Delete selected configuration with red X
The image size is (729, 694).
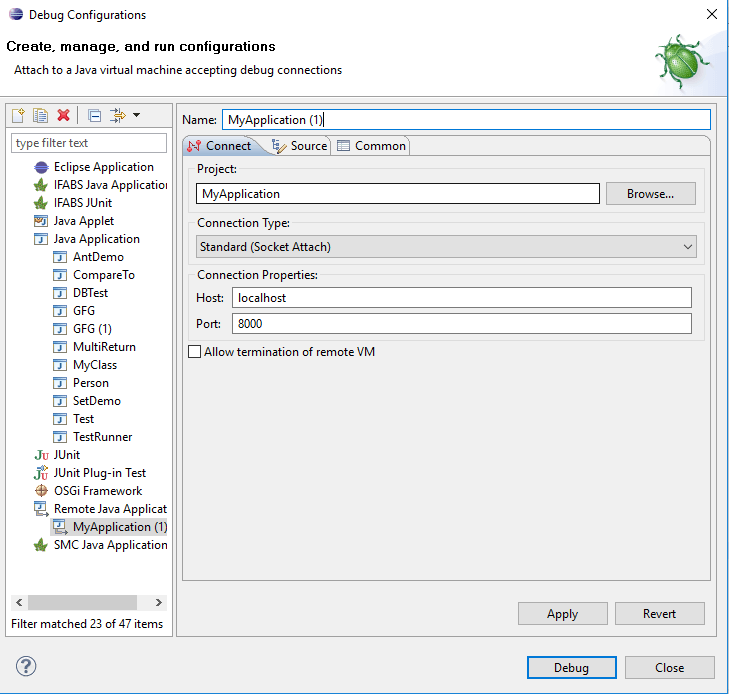(x=63, y=116)
